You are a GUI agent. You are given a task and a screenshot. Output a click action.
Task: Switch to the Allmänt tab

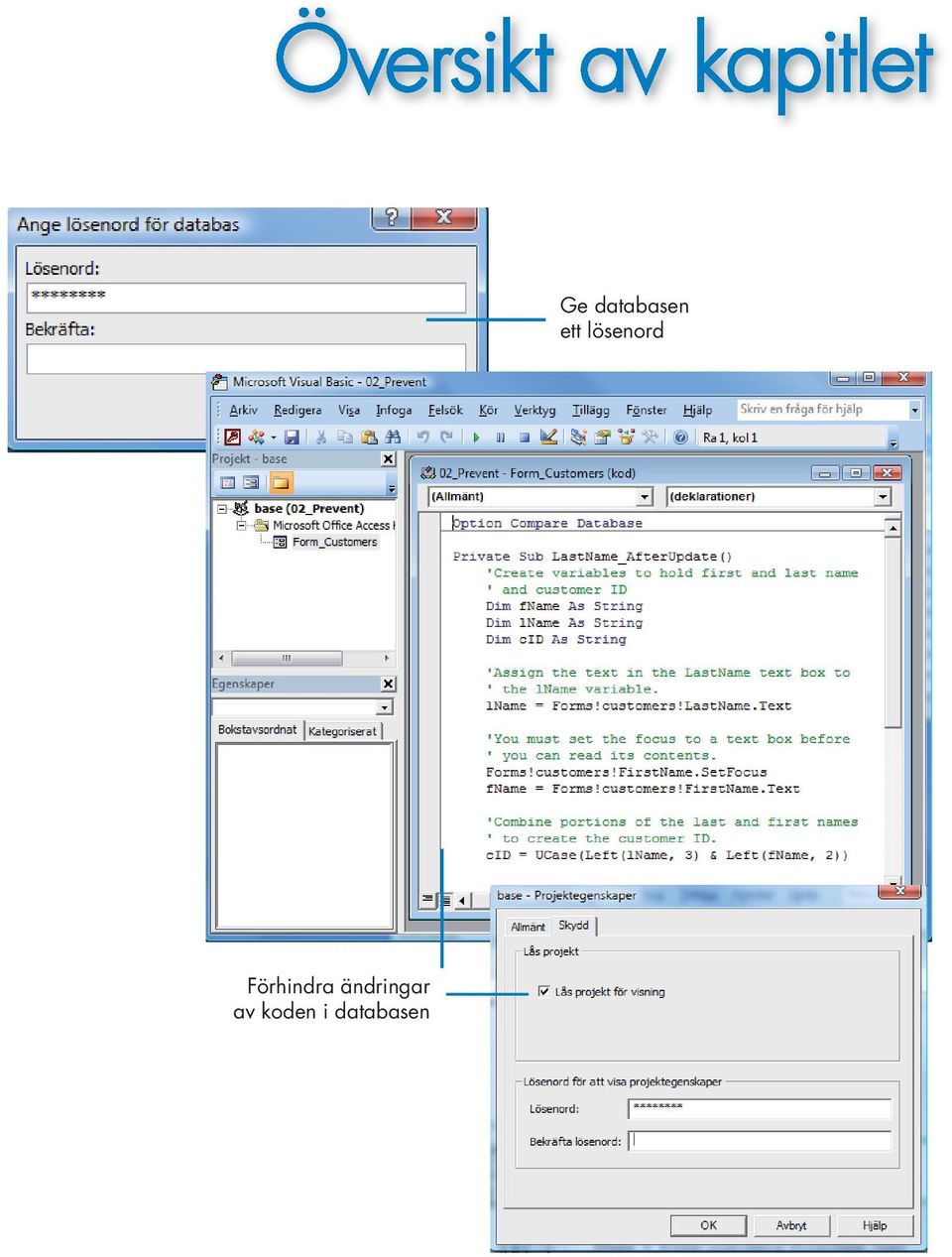[528, 927]
